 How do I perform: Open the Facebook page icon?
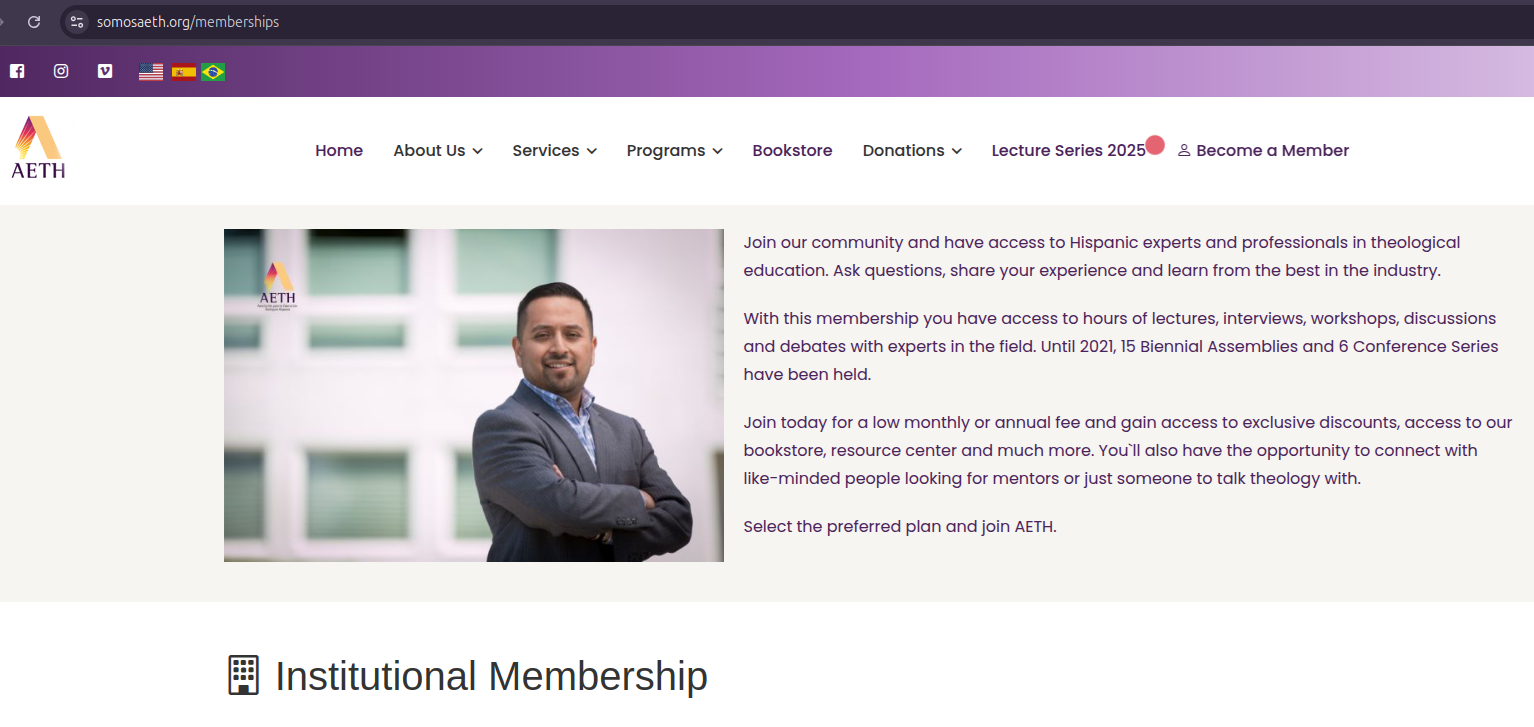(x=17, y=70)
